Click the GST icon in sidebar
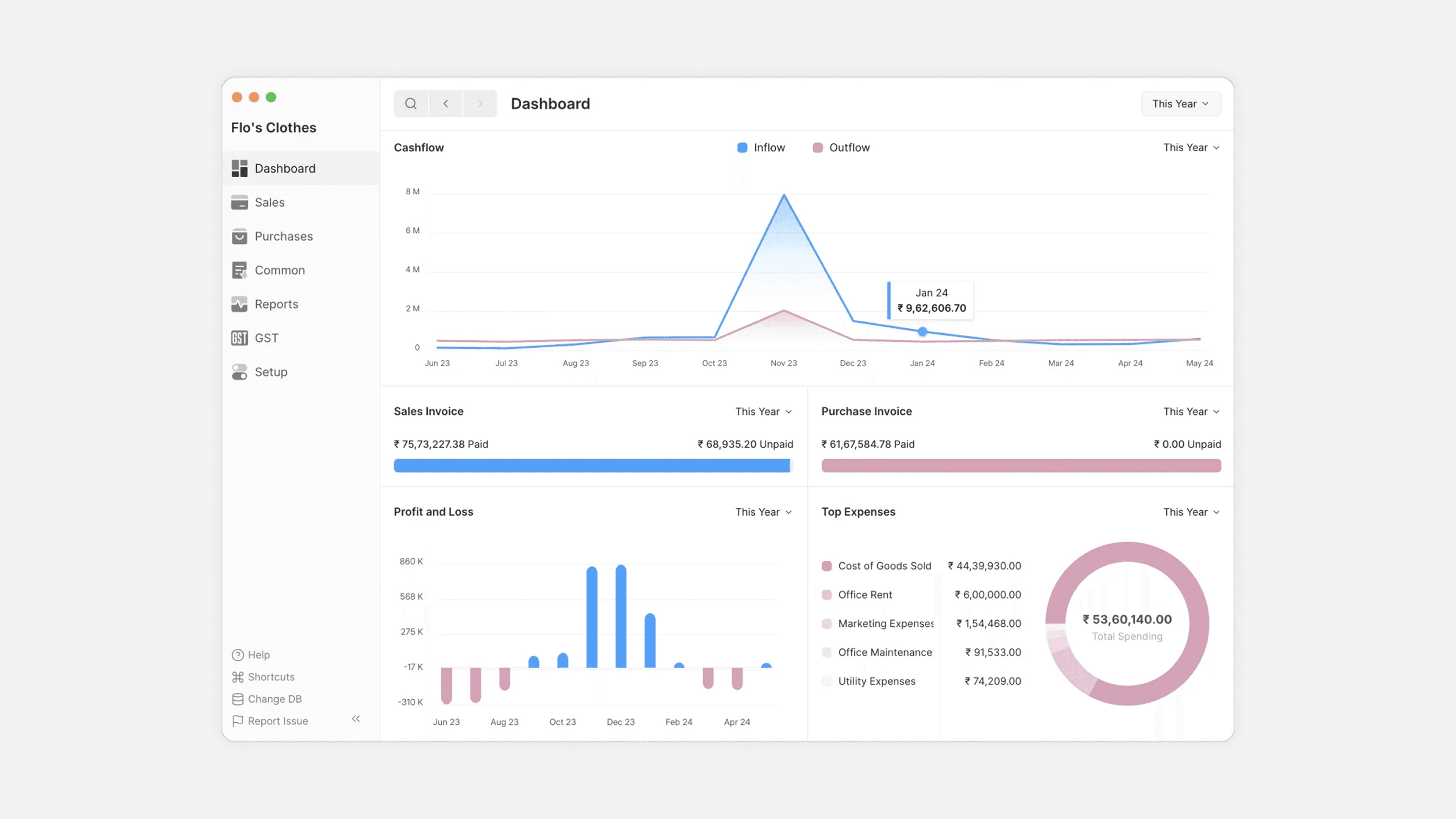This screenshot has height=819, width=1456. pos(240,338)
